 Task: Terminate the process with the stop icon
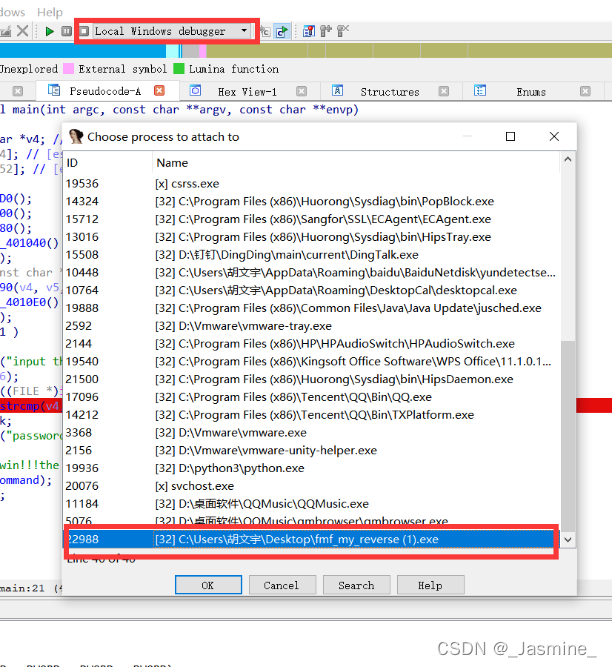click(84, 31)
